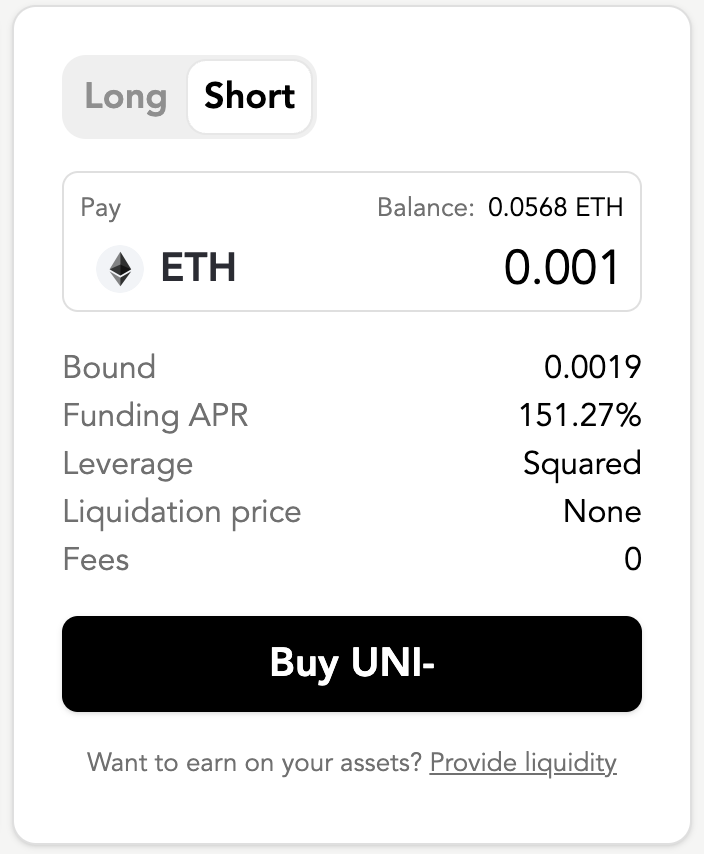Click the Funding APR label
The image size is (704, 854).
(x=155, y=415)
